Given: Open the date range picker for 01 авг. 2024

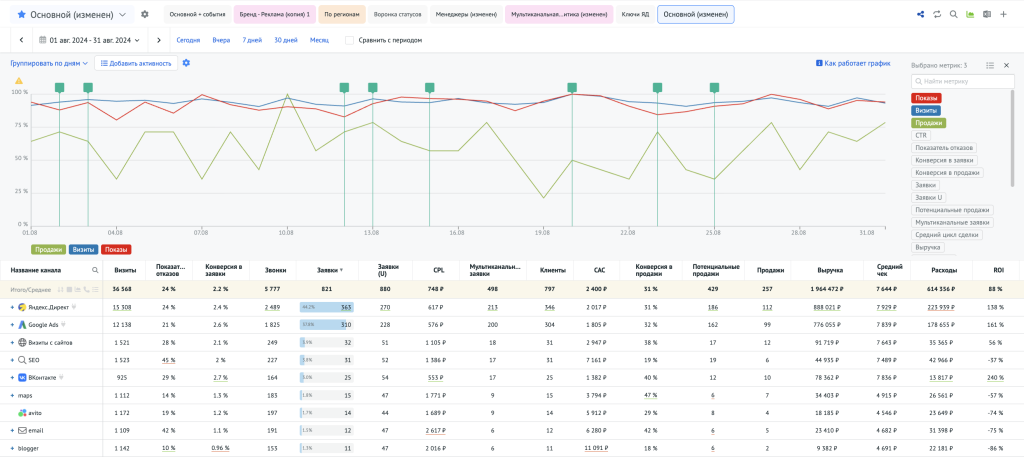Looking at the screenshot, I should 90,40.
